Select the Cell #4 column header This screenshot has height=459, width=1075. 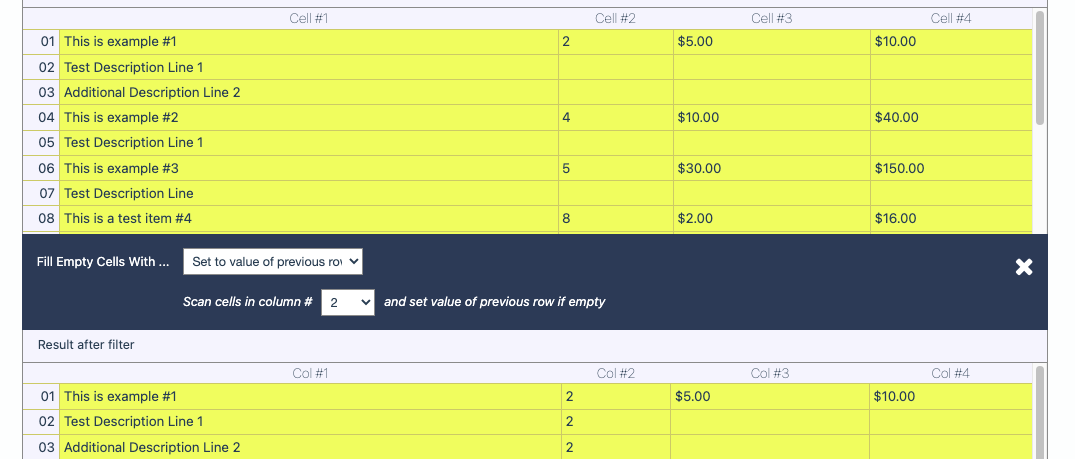tap(951, 19)
